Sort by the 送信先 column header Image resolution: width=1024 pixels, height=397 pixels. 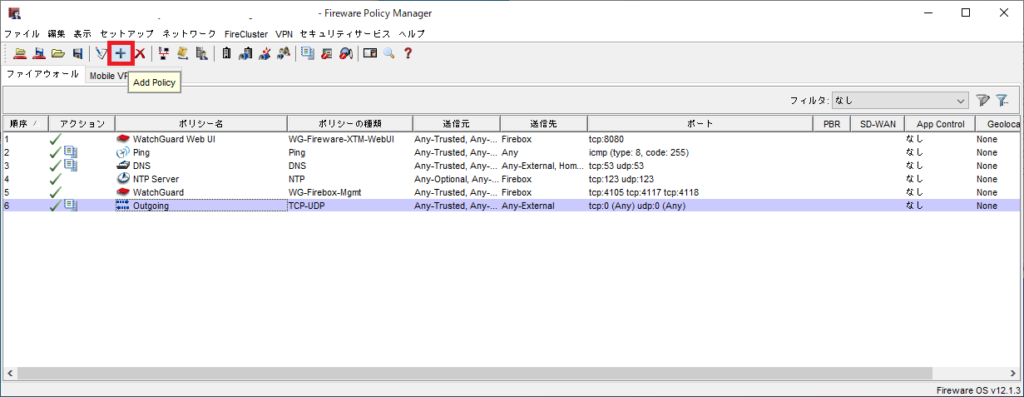pyautogui.click(x=544, y=123)
